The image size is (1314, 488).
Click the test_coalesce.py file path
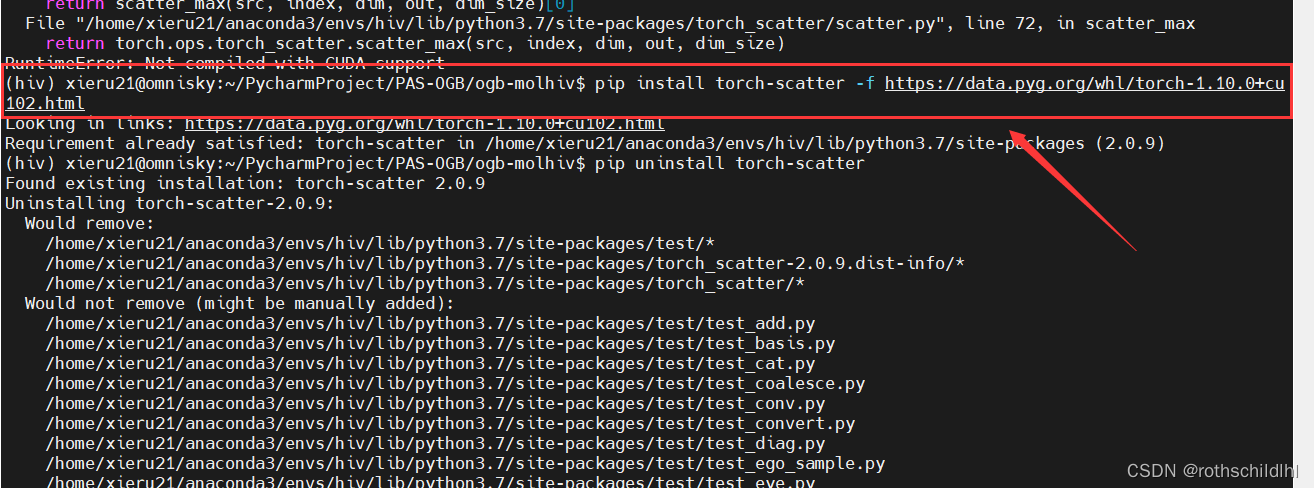[455, 384]
